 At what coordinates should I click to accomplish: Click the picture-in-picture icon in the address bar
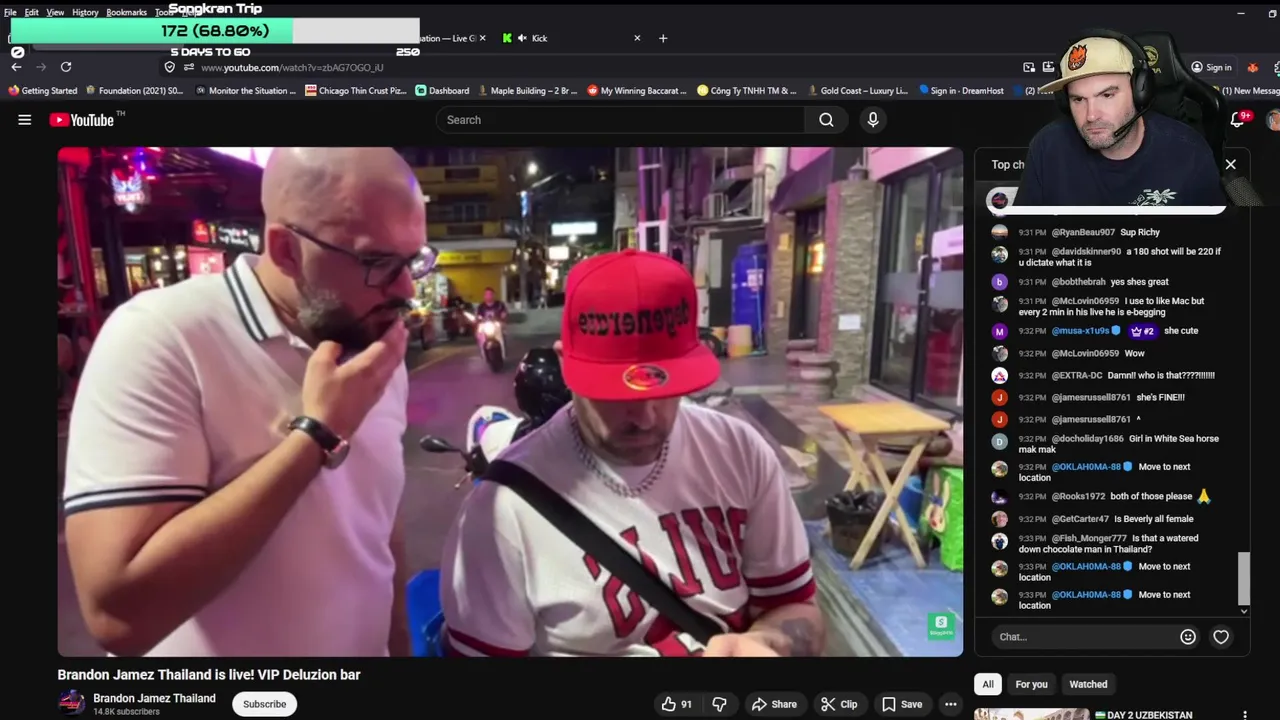[x=1029, y=67]
